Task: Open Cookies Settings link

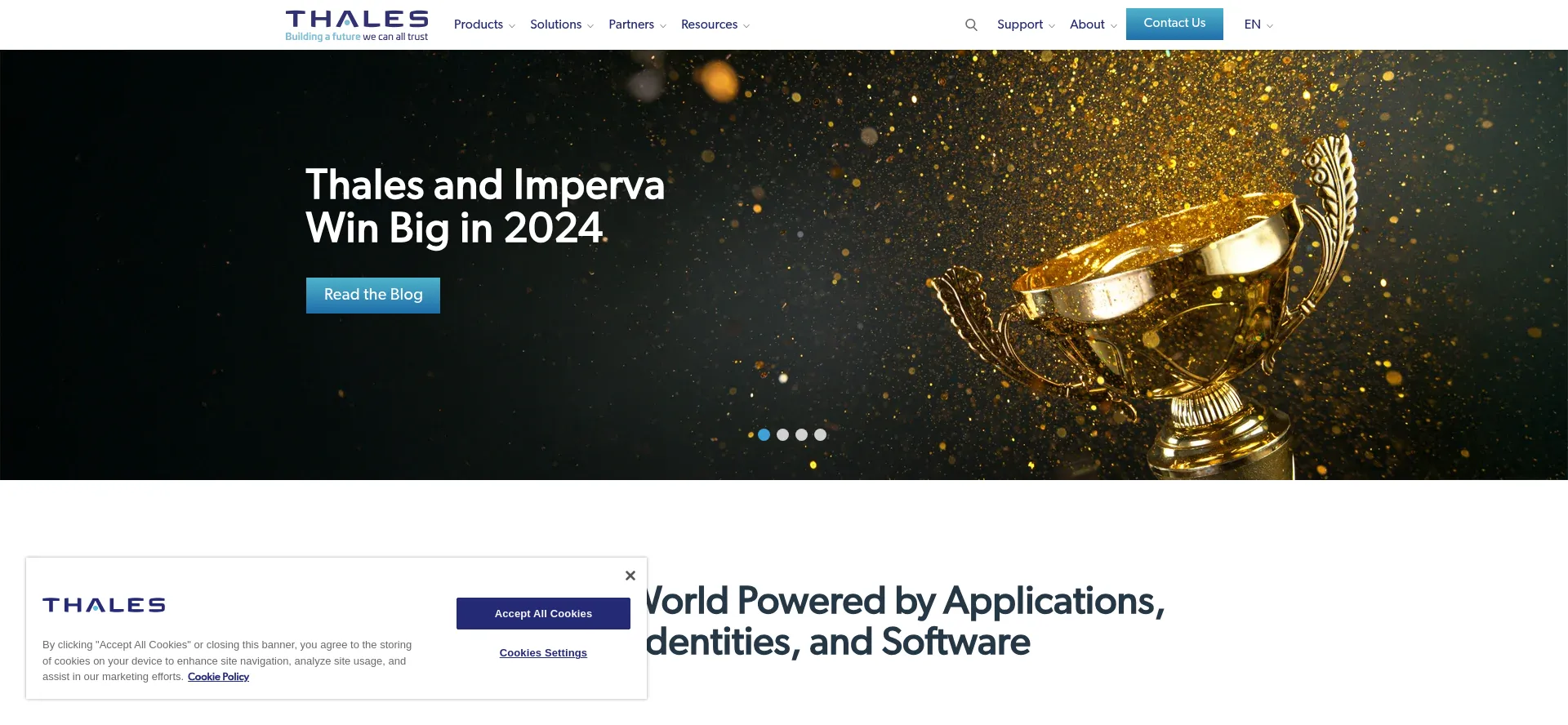Action: [543, 653]
